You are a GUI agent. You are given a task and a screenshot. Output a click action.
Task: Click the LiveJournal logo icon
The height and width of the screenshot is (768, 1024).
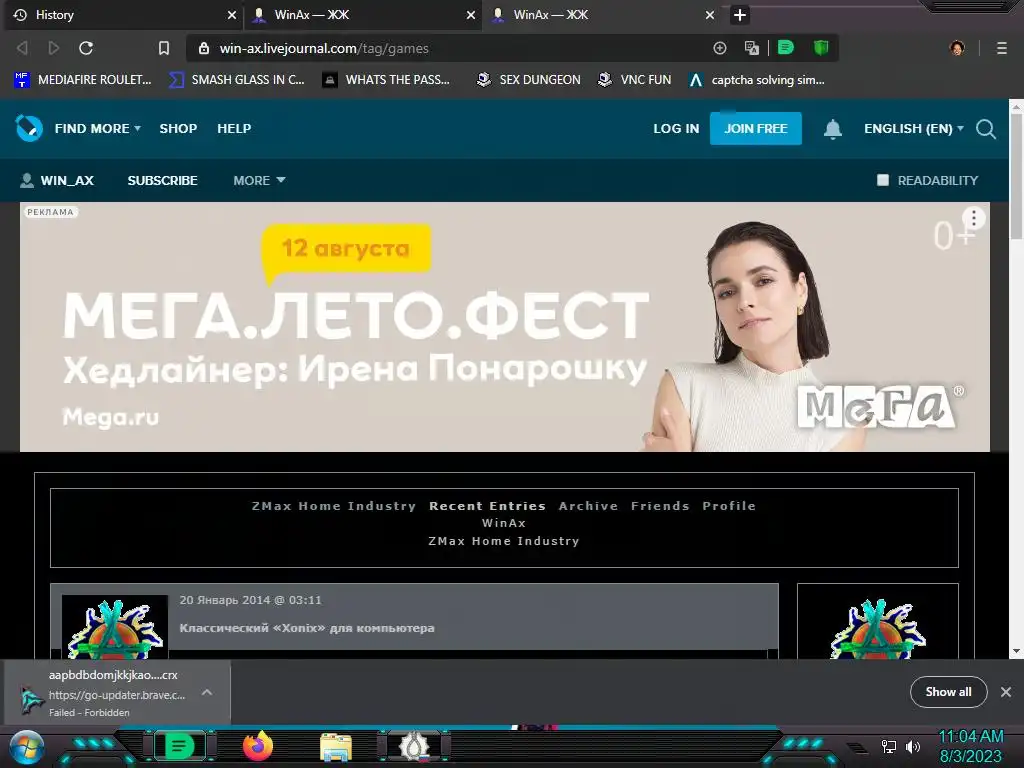[x=29, y=128]
